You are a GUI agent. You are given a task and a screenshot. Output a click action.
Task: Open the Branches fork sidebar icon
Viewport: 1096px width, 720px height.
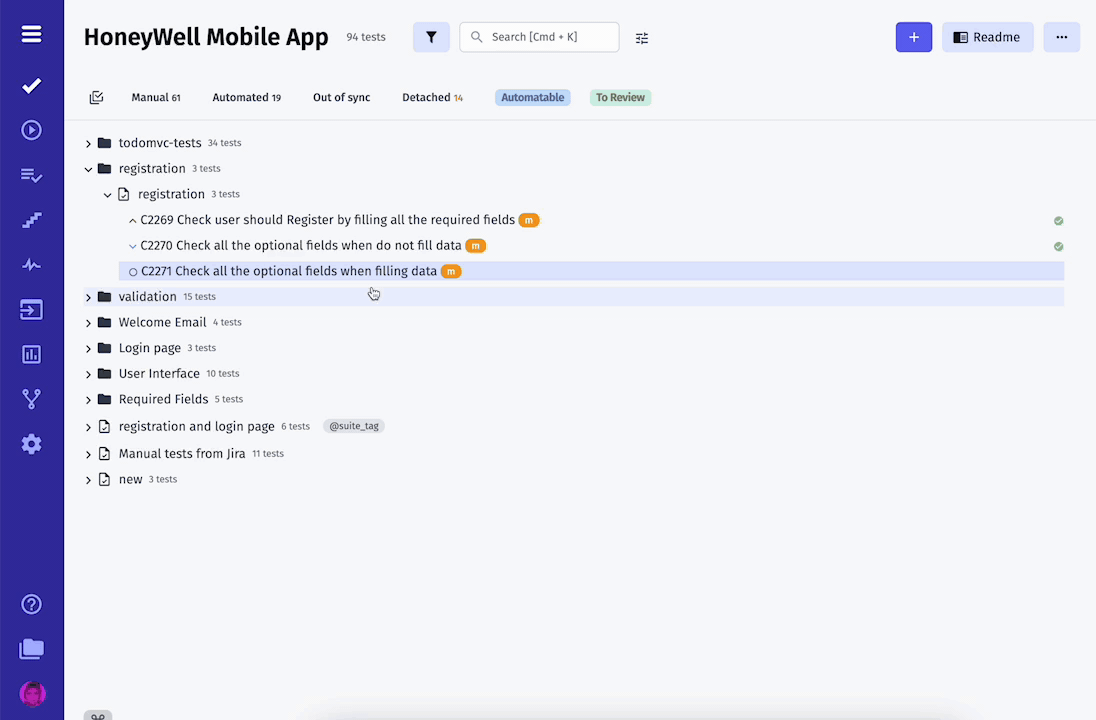[x=31, y=399]
